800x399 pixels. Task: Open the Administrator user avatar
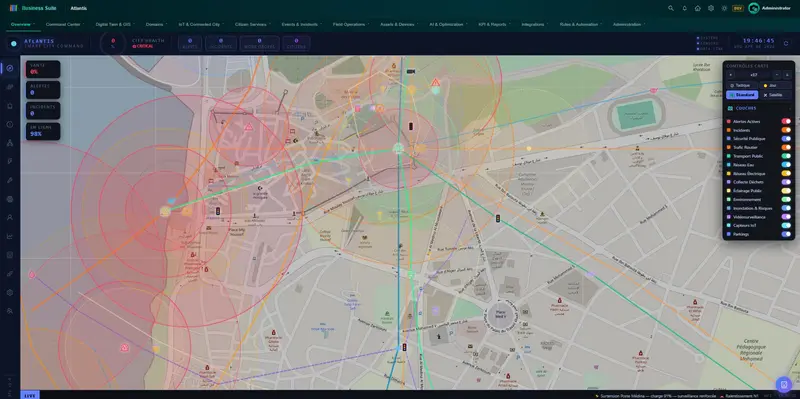754,8
